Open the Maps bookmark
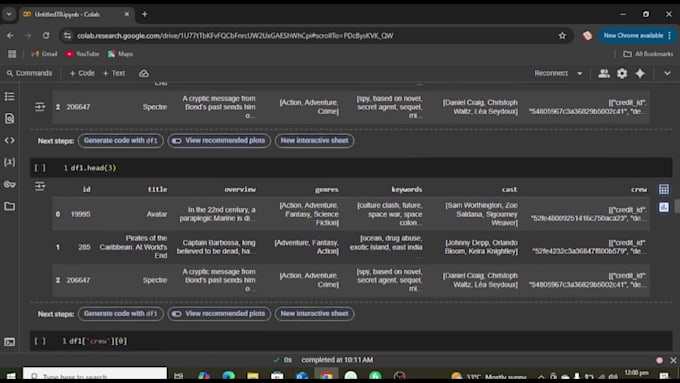680x383 pixels. [121, 54]
